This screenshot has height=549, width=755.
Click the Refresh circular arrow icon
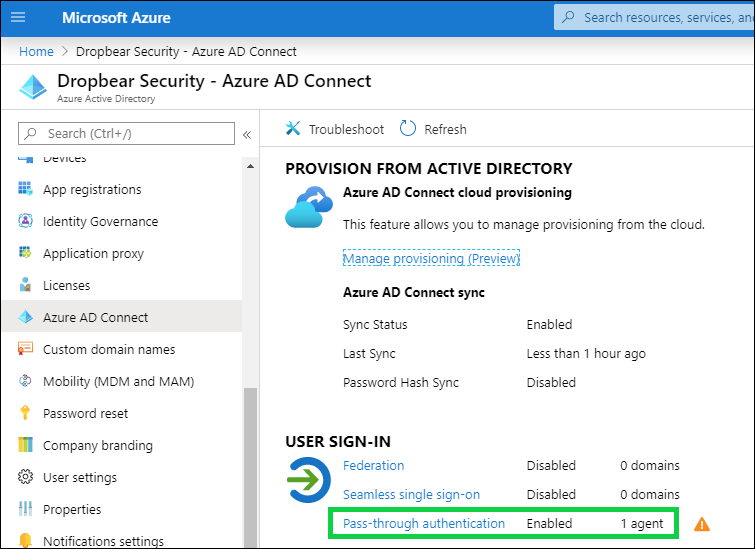coord(407,128)
